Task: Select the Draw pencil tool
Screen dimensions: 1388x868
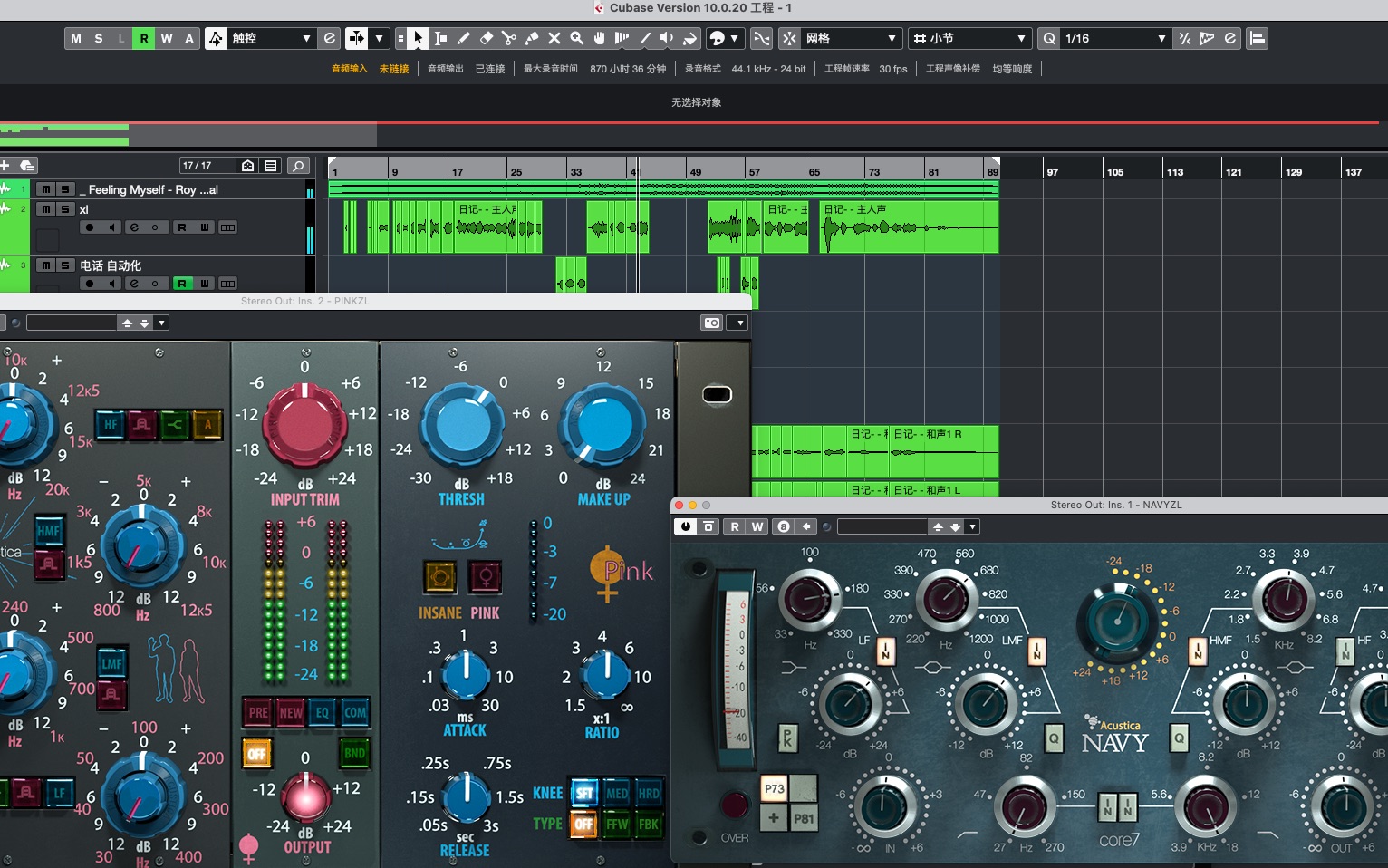Action: point(464,38)
